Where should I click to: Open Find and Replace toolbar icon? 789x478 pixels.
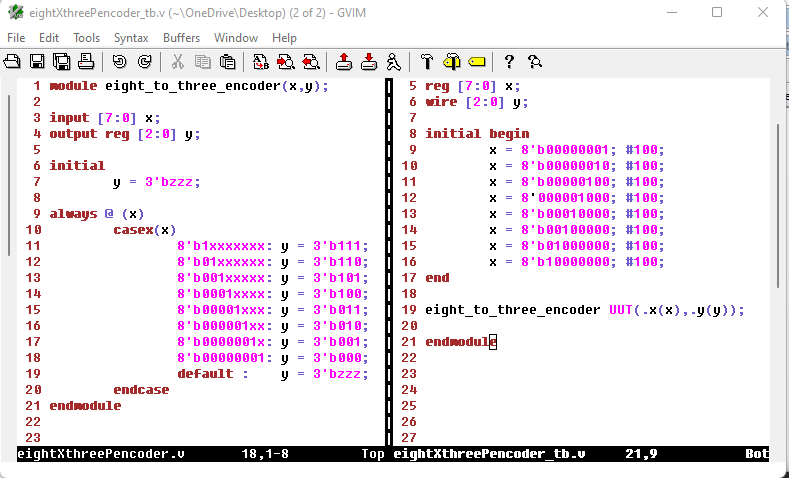tap(261, 62)
